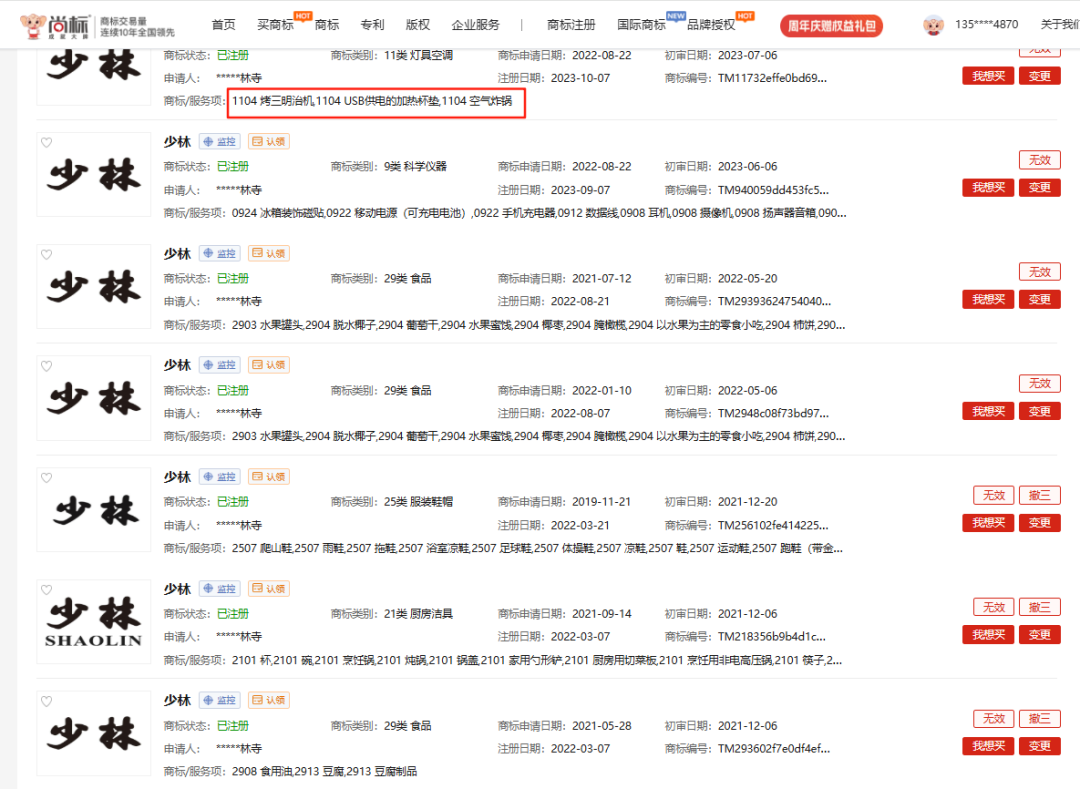Click 认领 badge on the row applied 2022-01-10
This screenshot has width=1080, height=789.
point(269,365)
